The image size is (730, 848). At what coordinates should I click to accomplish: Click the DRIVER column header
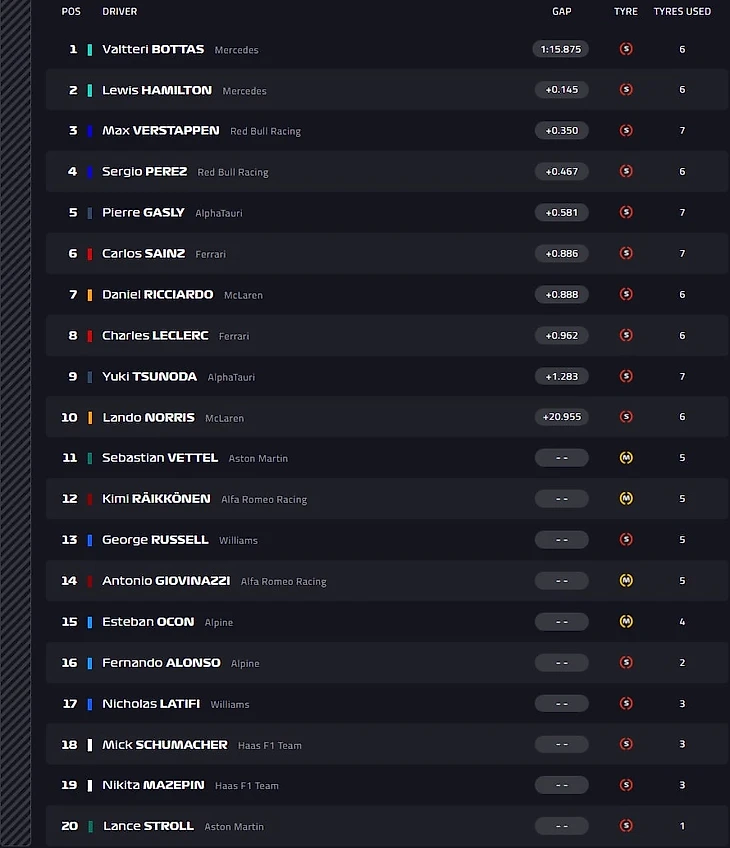click(x=120, y=12)
